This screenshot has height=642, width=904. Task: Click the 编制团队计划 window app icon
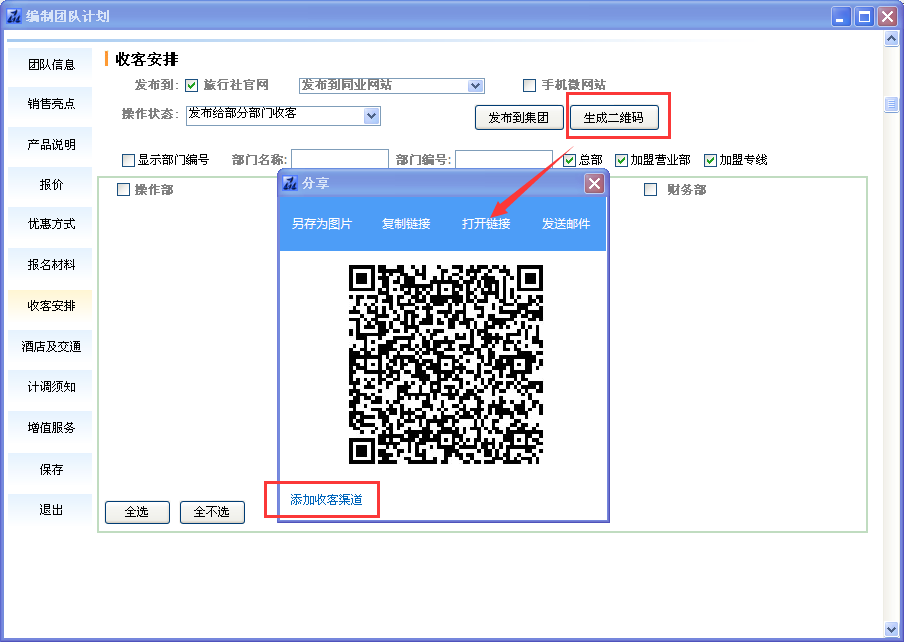coord(13,16)
